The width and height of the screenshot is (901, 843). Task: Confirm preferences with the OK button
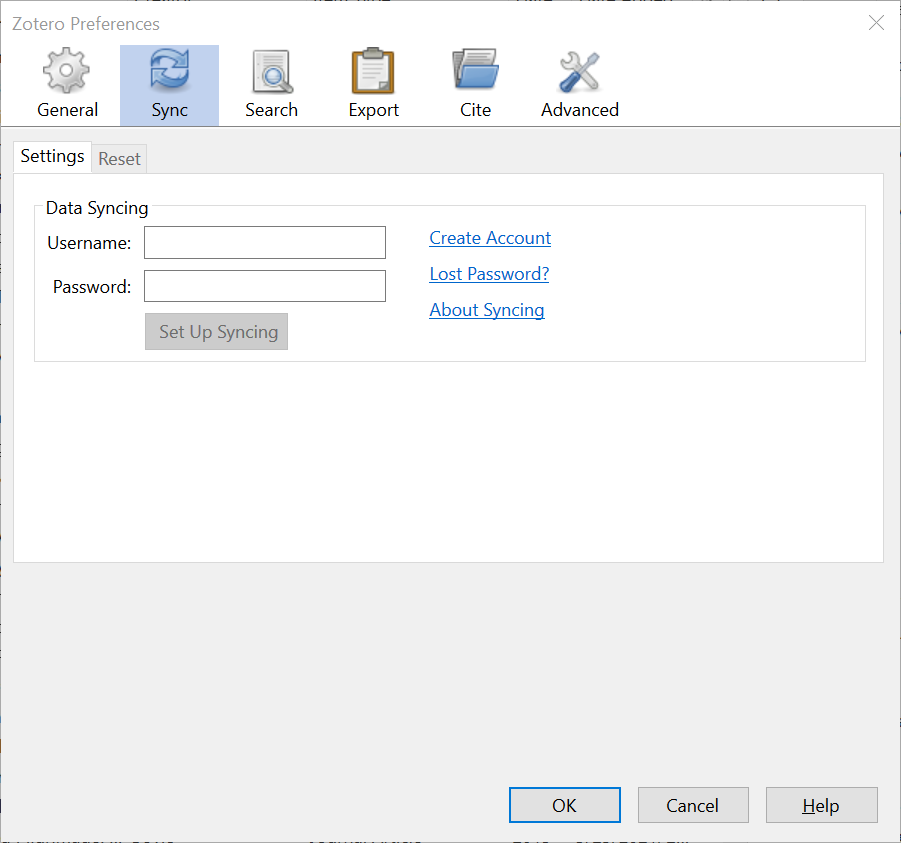coord(564,805)
